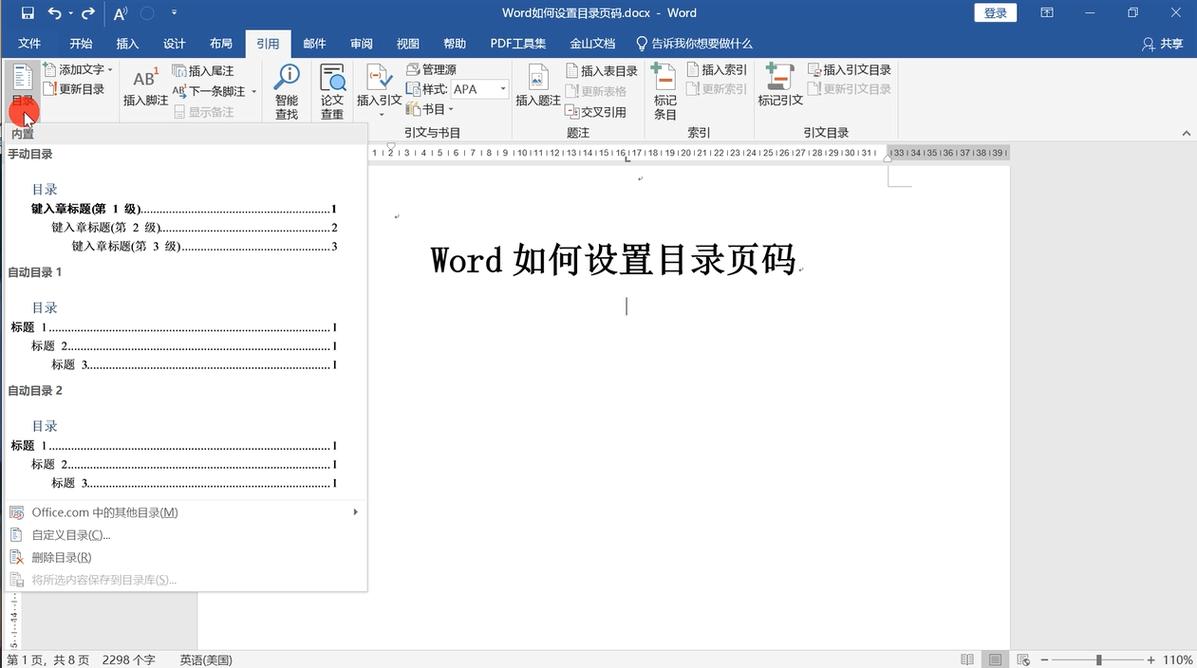Open the citation style APA combo box
Screen dimensions: 1197x668
pyautogui.click(x=479, y=89)
